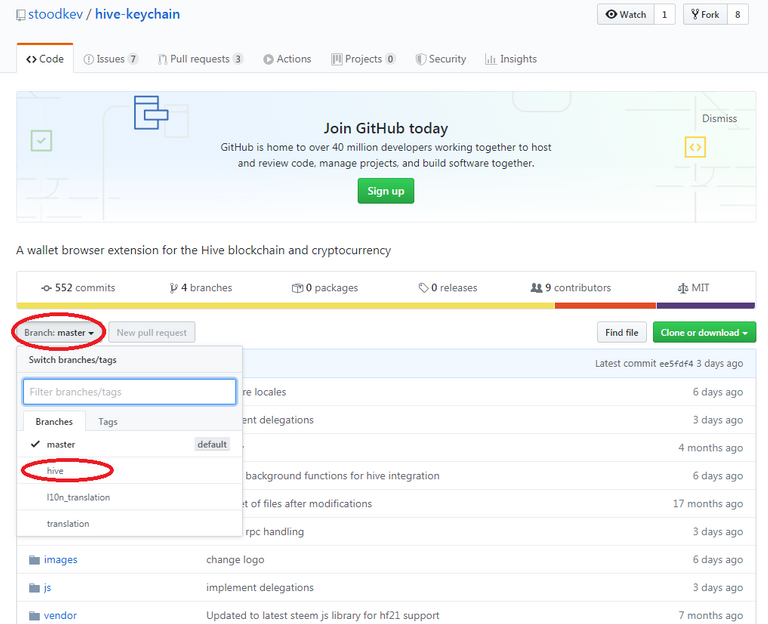
Task: Click the commits history icon
Action: click(47, 288)
